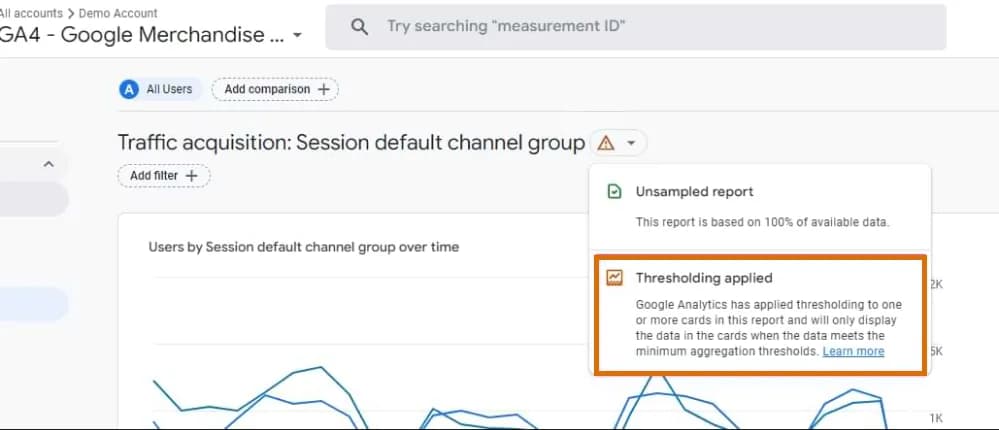This screenshot has height=430, width=999.
Task: Open the GA4 property selector dropdown arrow
Action: pyautogui.click(x=297, y=35)
